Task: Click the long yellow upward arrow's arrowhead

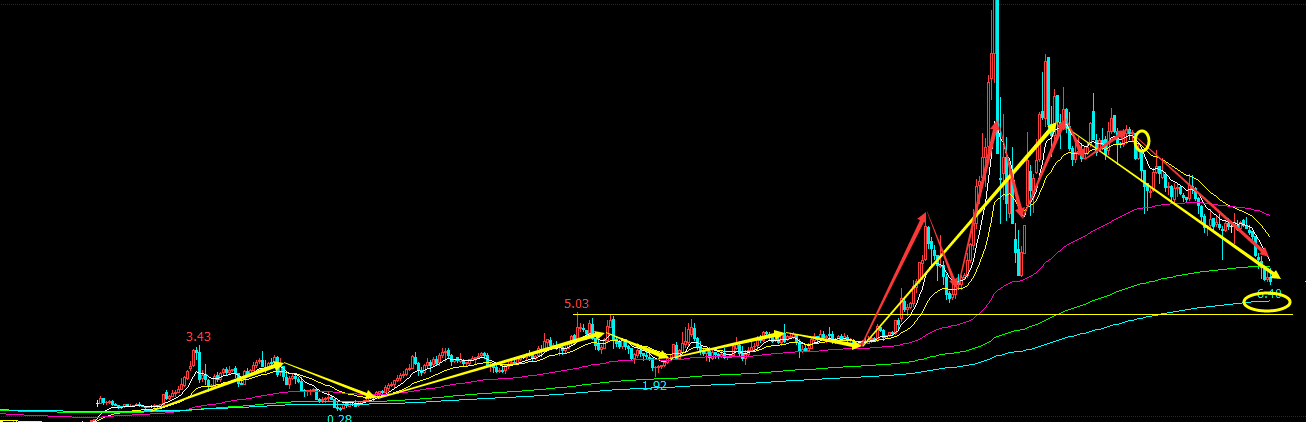Action: (x=1056, y=125)
